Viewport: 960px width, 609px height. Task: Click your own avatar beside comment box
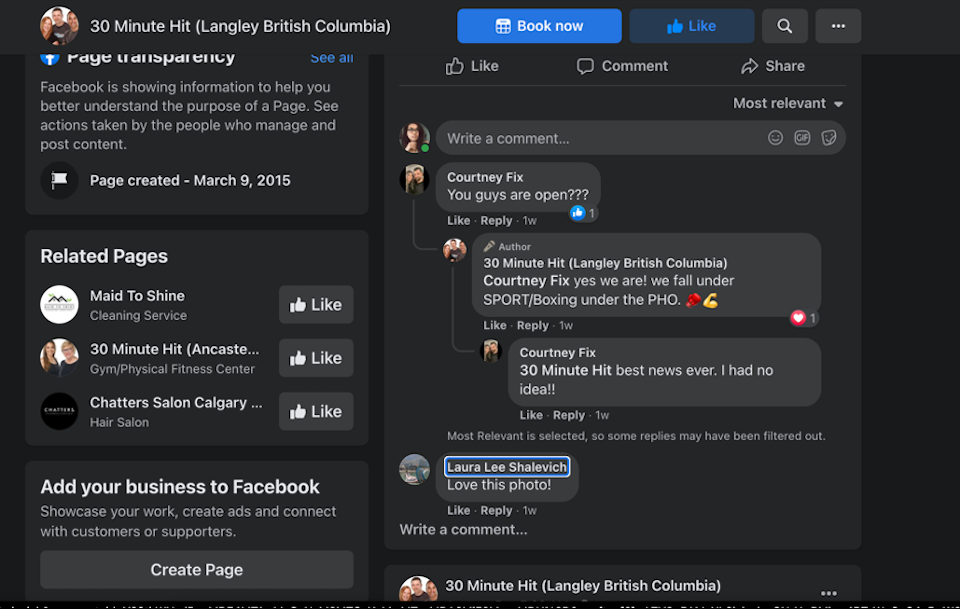(414, 137)
